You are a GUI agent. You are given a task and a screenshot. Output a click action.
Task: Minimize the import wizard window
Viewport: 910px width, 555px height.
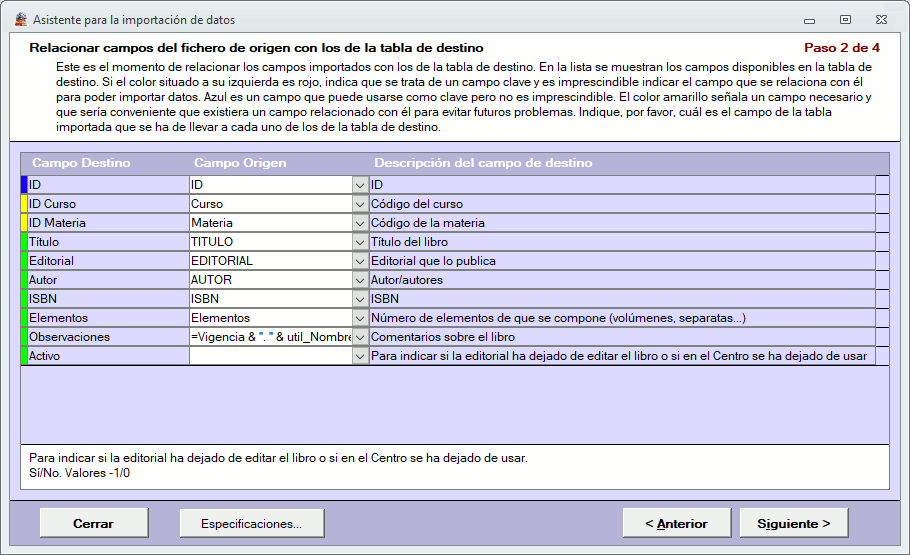[810, 20]
